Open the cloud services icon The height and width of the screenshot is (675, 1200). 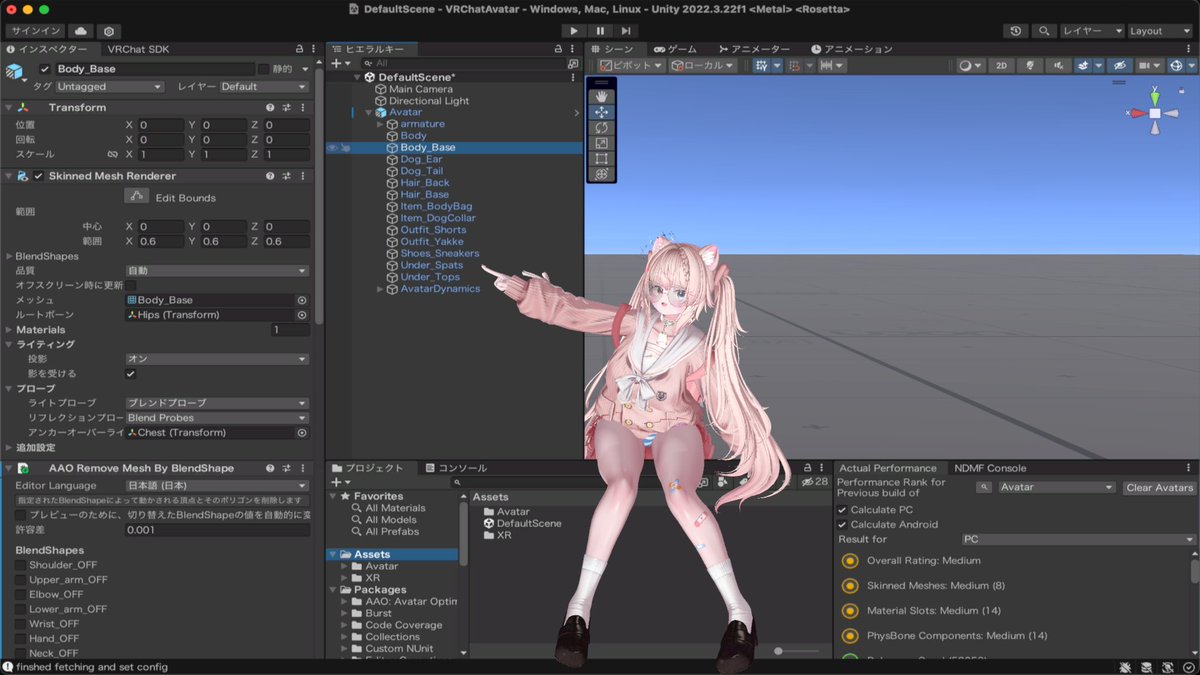coord(81,31)
